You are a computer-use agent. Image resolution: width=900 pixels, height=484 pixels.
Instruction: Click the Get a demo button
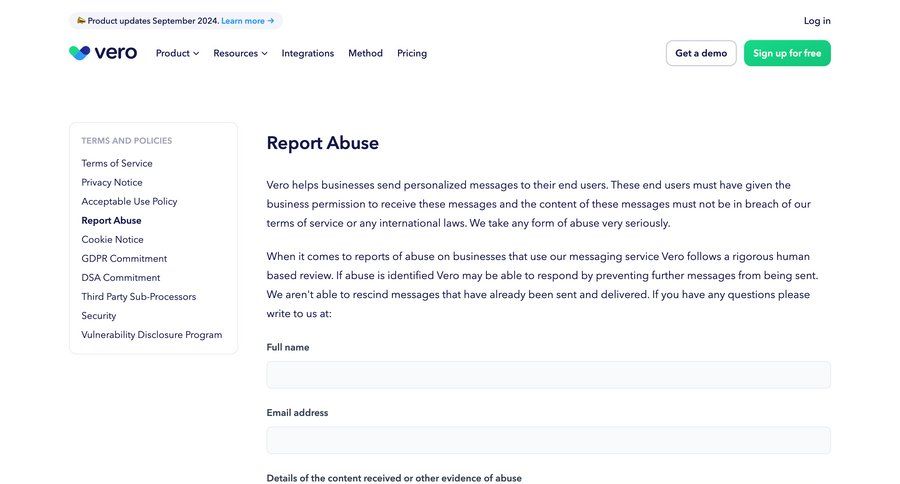[x=701, y=53]
